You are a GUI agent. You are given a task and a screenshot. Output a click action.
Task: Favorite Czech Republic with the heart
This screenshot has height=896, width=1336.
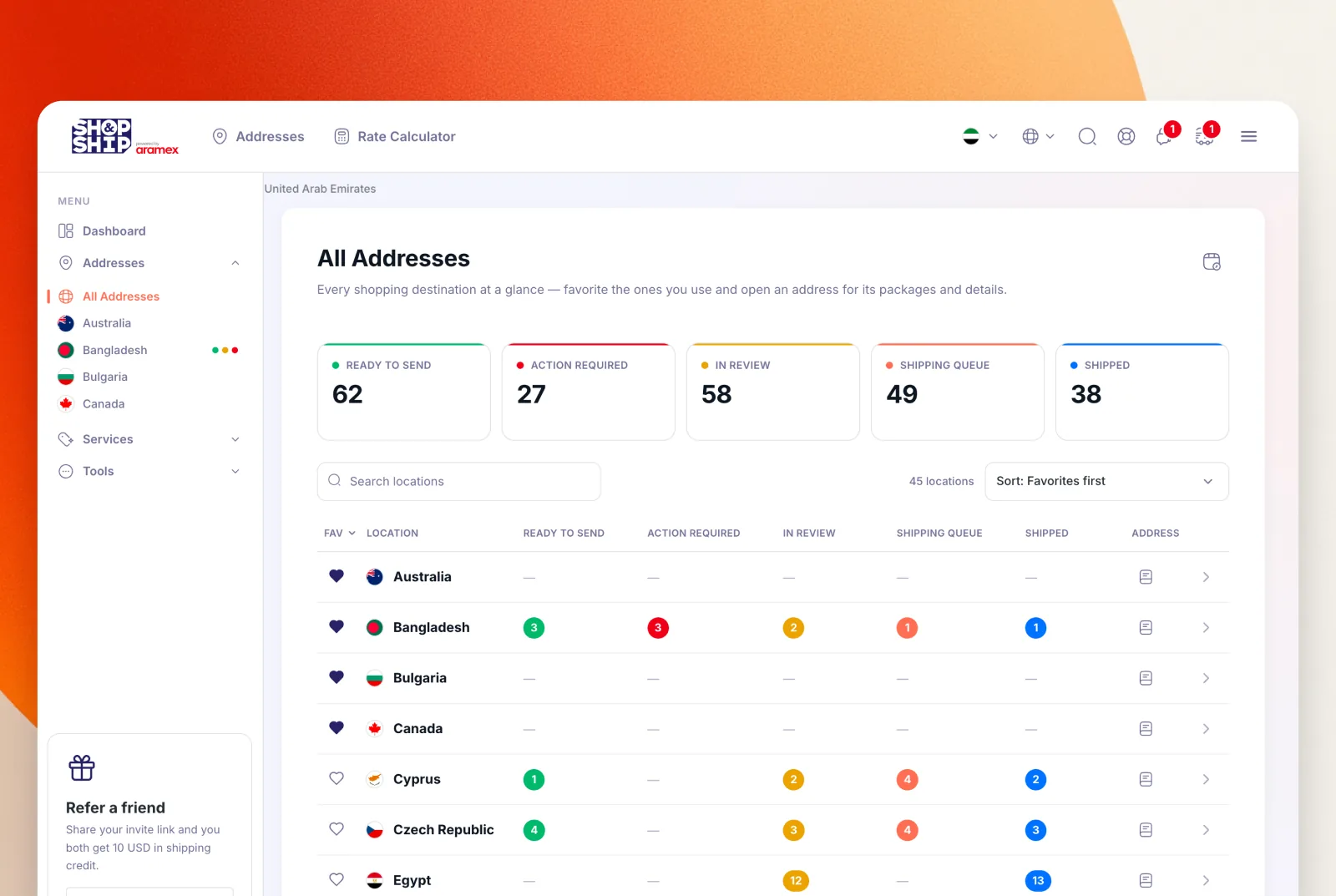[x=337, y=828]
